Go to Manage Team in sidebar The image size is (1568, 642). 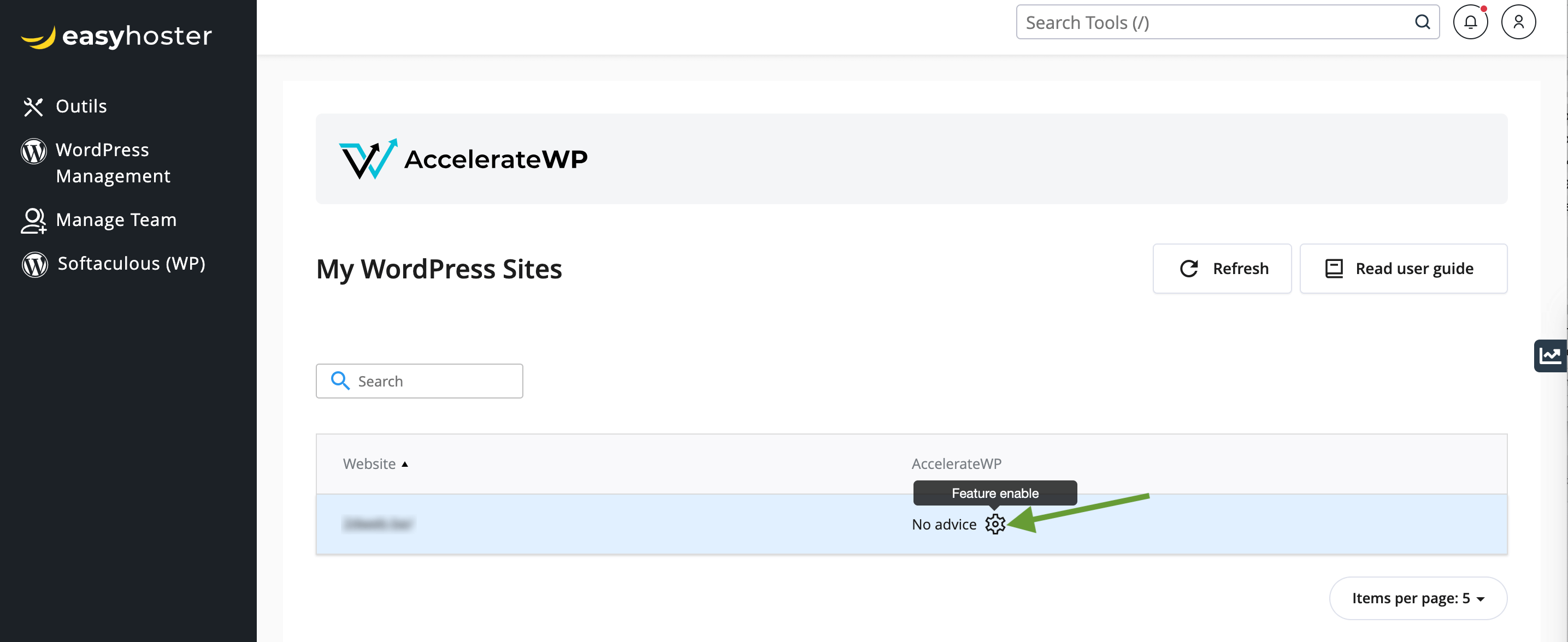(x=116, y=219)
